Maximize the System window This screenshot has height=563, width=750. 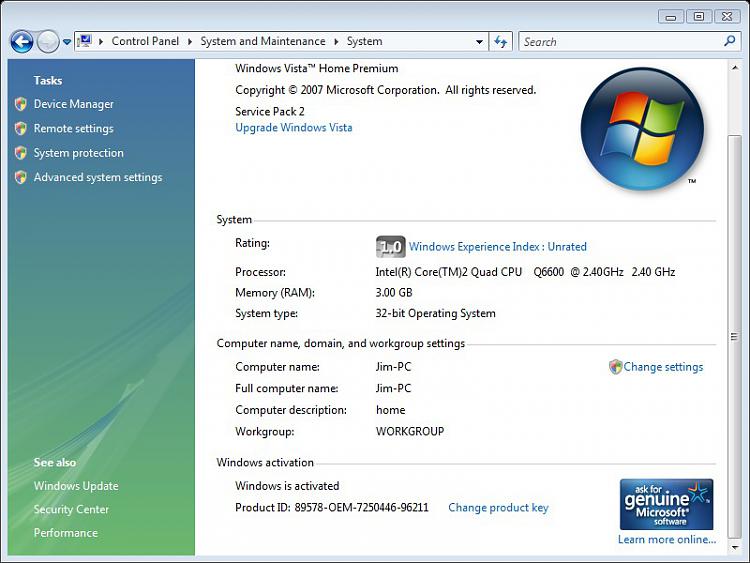pyautogui.click(x=699, y=17)
